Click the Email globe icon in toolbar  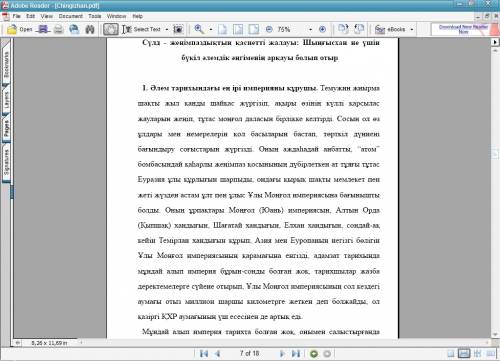[x=74, y=29]
